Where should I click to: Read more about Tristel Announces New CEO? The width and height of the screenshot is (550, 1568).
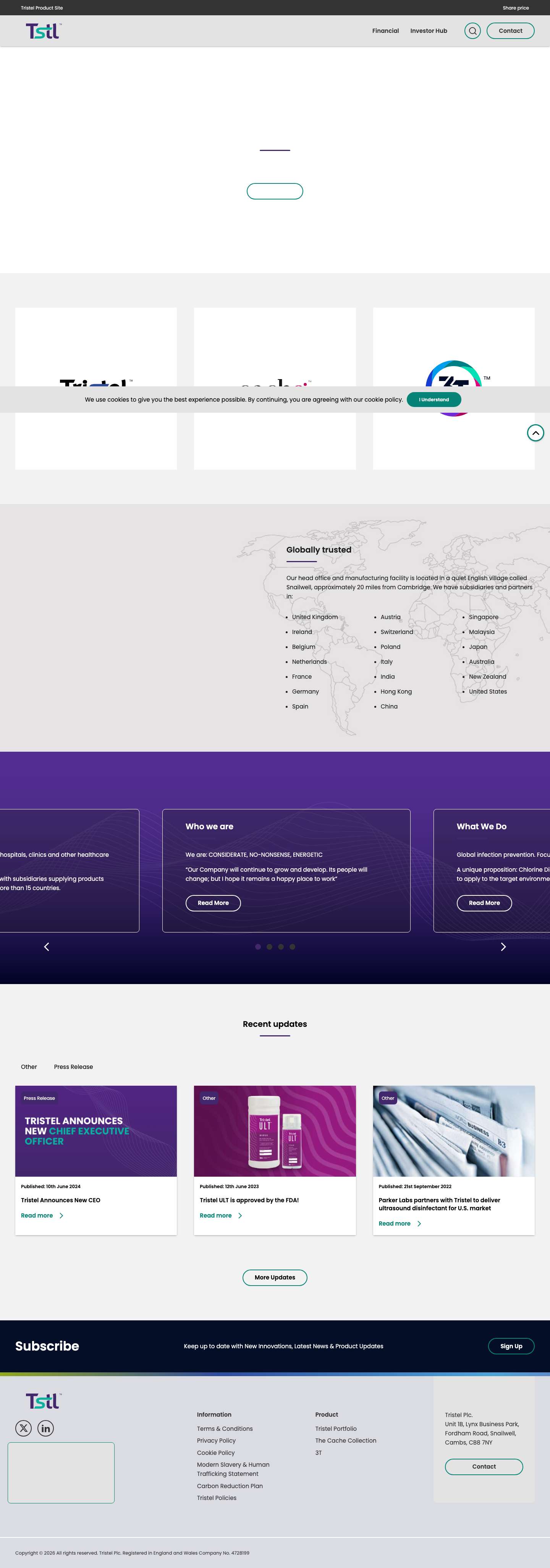[37, 1216]
